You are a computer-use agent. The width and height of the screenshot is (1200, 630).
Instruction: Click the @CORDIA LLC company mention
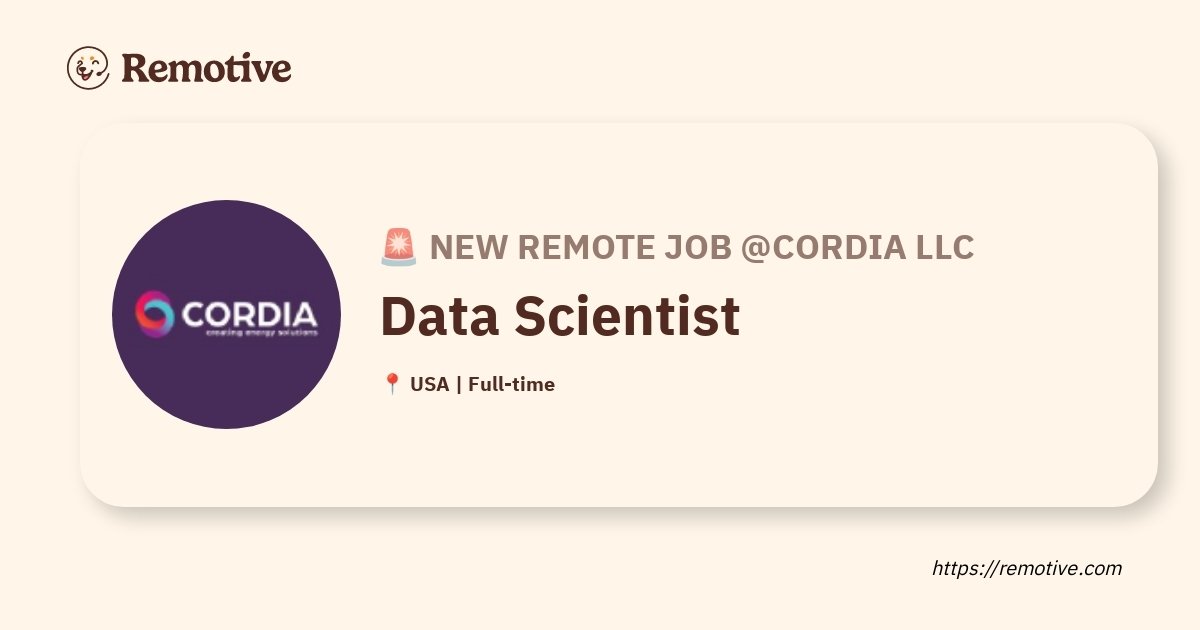pos(856,247)
